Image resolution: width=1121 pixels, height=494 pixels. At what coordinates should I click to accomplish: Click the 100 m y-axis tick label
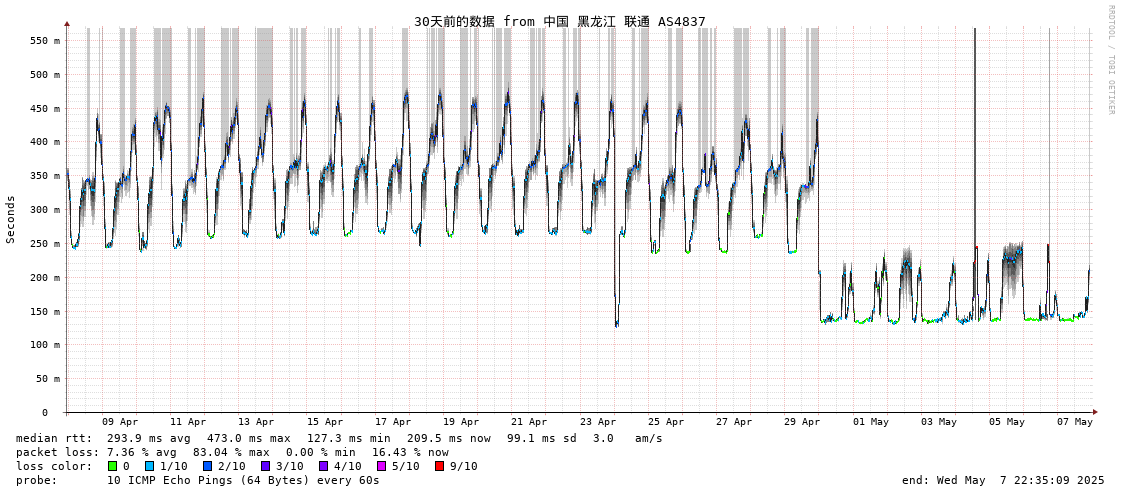(45, 345)
